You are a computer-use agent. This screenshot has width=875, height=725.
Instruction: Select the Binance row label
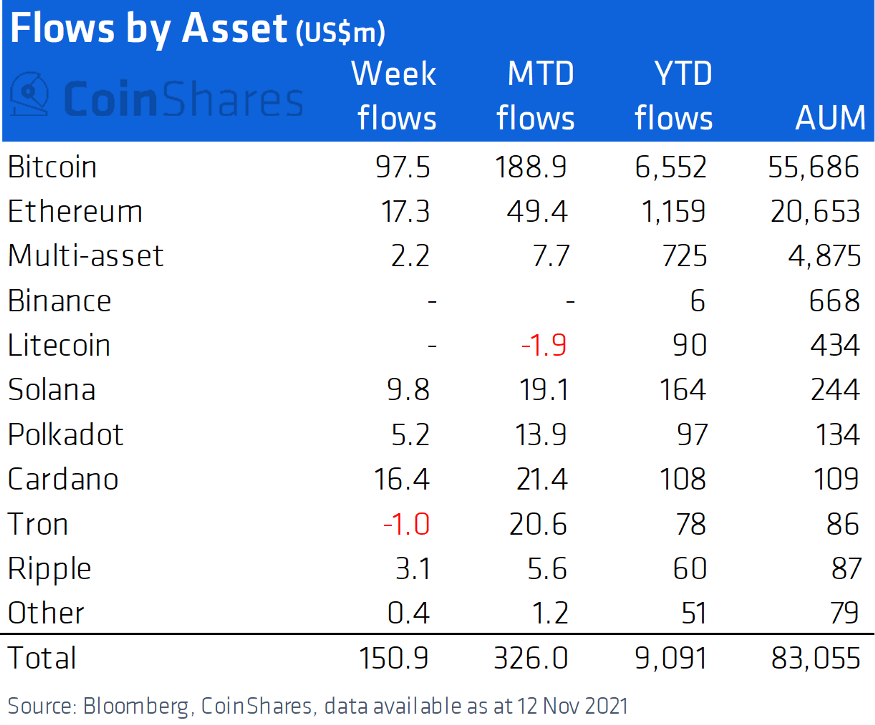coord(59,301)
